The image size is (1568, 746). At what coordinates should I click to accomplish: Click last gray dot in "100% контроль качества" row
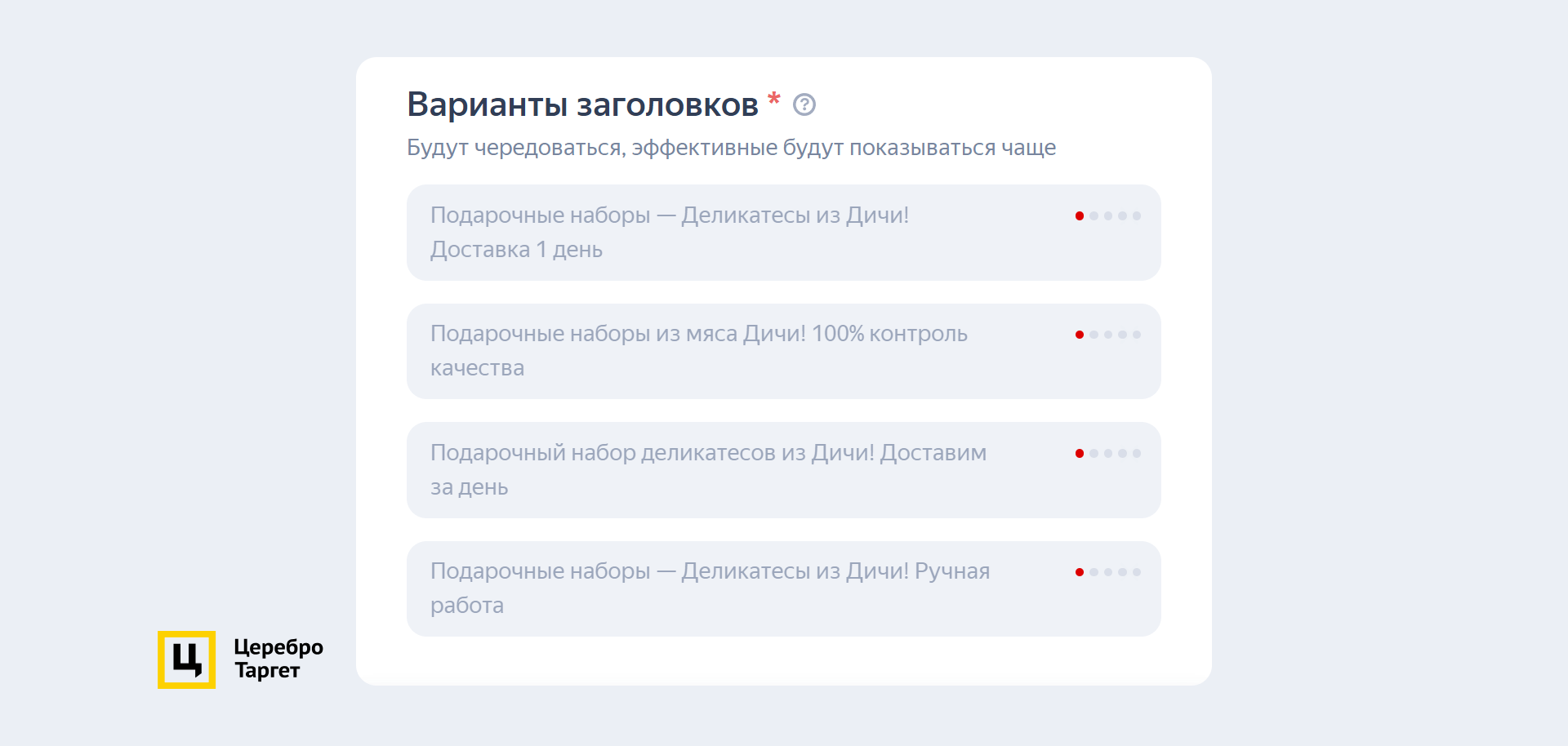[x=1137, y=335]
